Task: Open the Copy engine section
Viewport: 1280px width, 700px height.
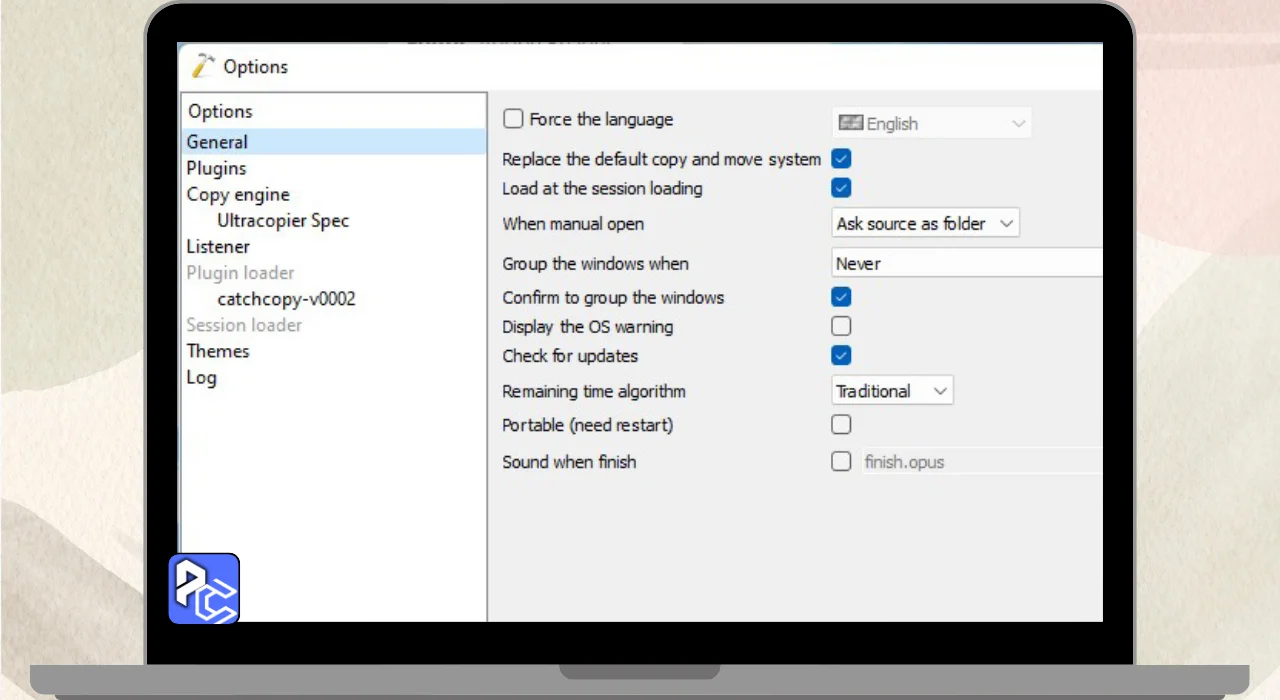Action: point(238,194)
